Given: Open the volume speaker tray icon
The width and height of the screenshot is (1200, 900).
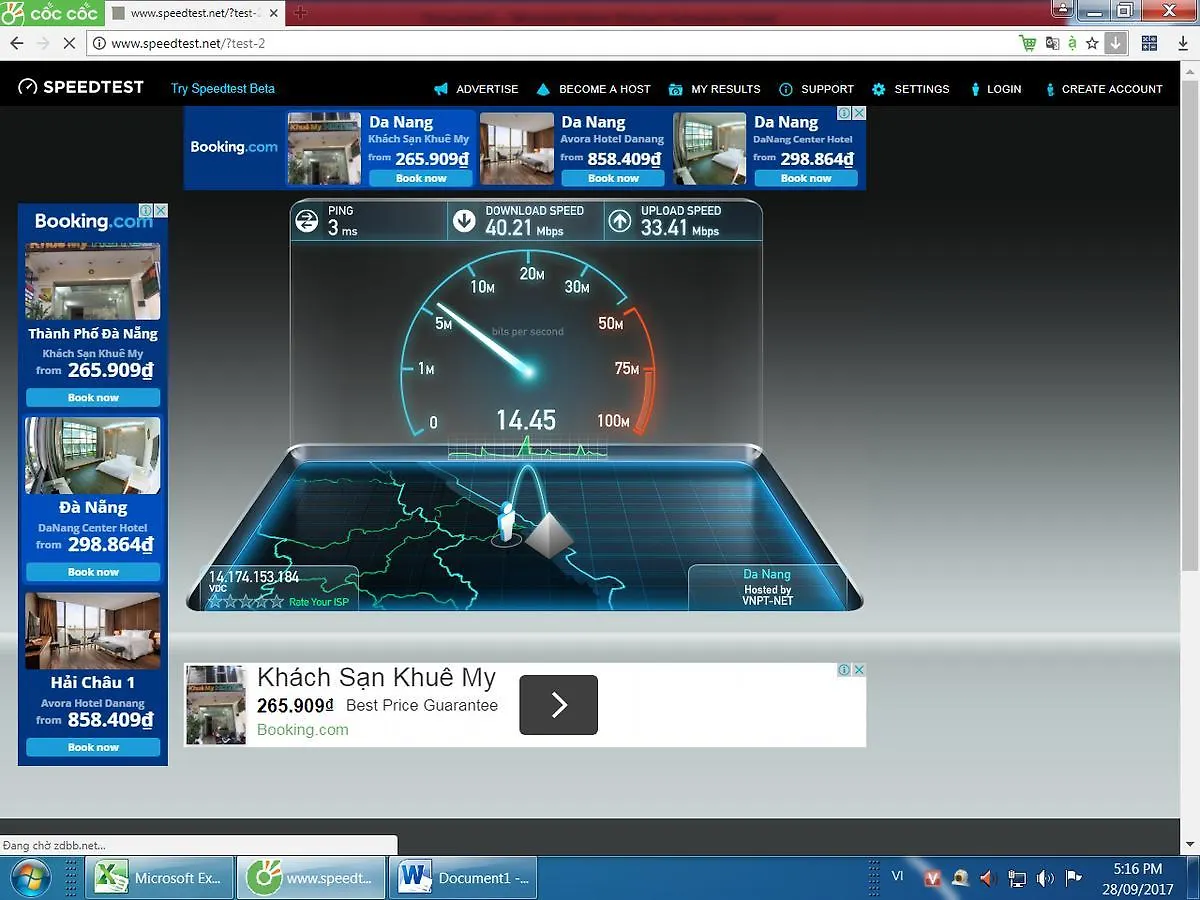Looking at the screenshot, I should point(1045,878).
